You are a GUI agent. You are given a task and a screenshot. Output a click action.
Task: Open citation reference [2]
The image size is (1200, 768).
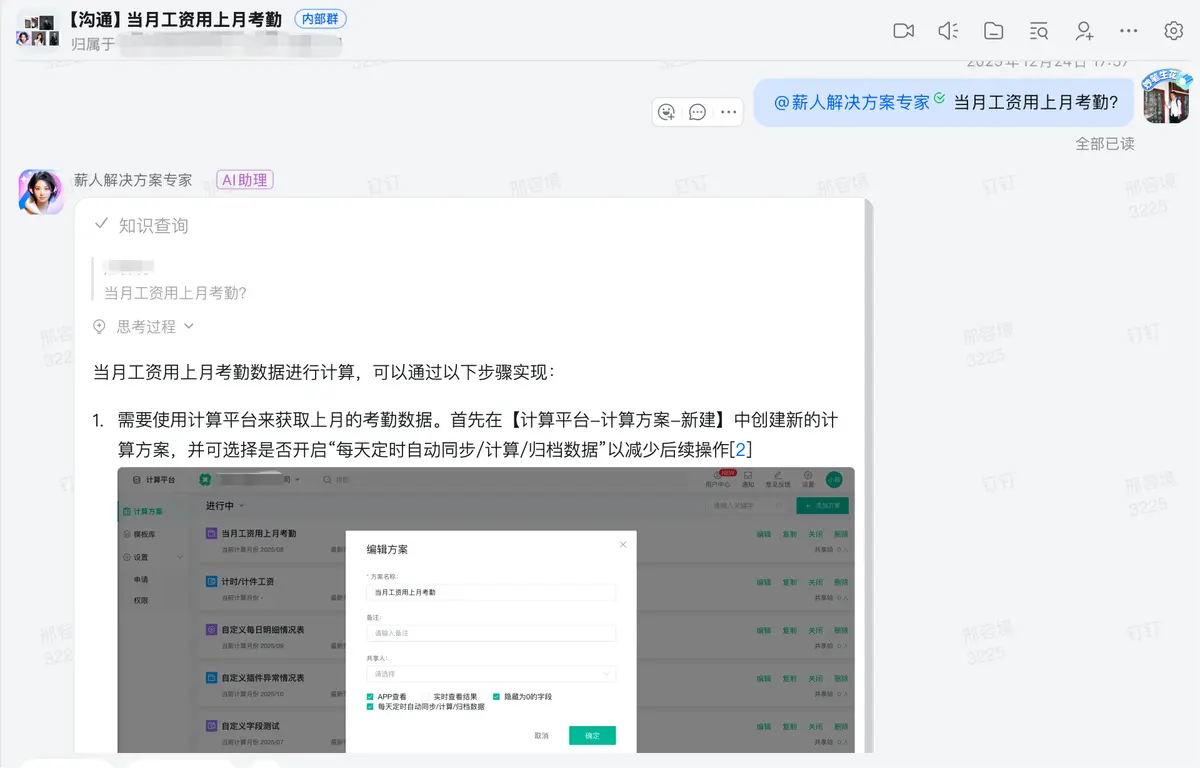pyautogui.click(x=740, y=450)
